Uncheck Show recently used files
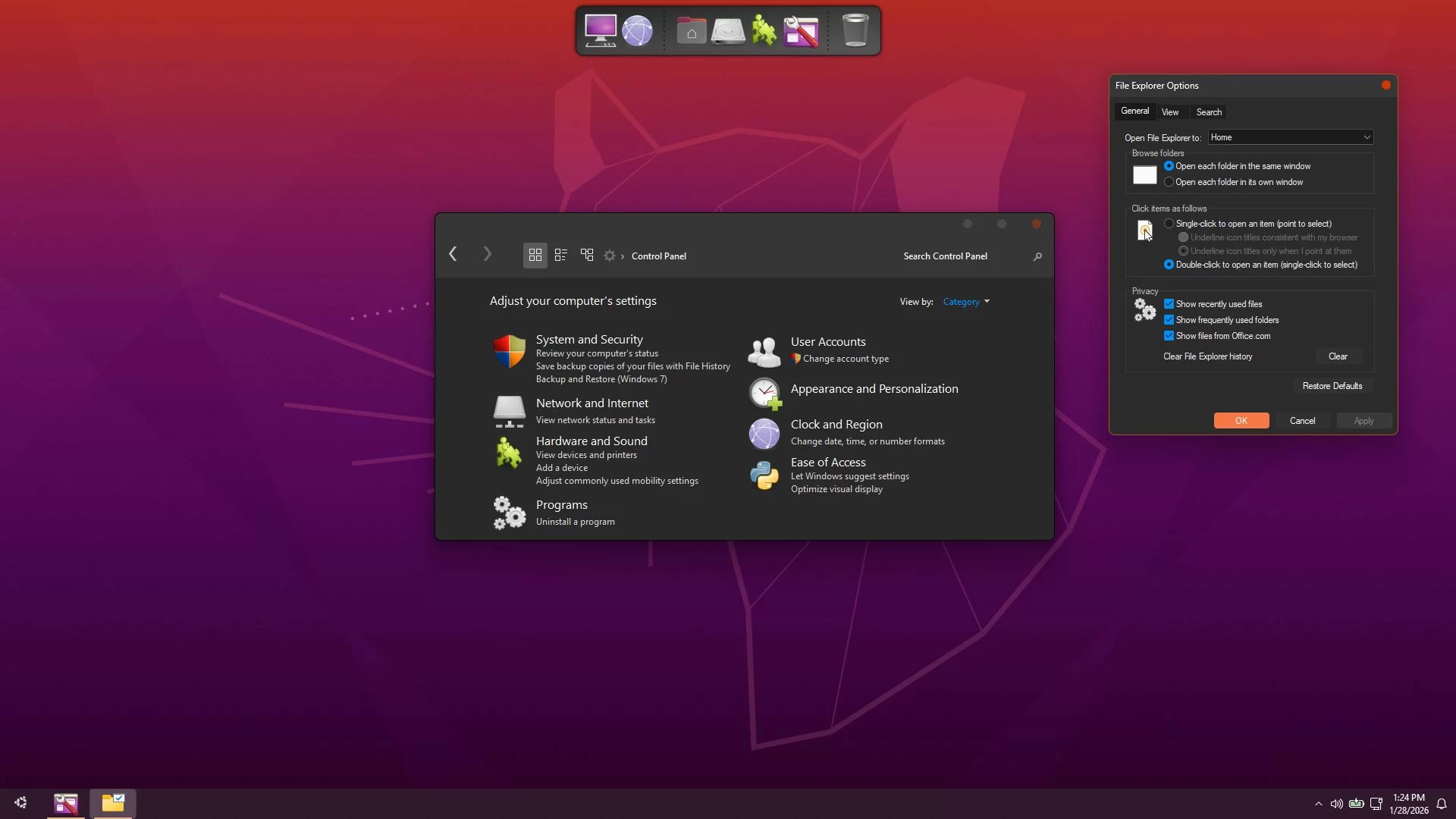This screenshot has width=1456, height=819. [1169, 304]
